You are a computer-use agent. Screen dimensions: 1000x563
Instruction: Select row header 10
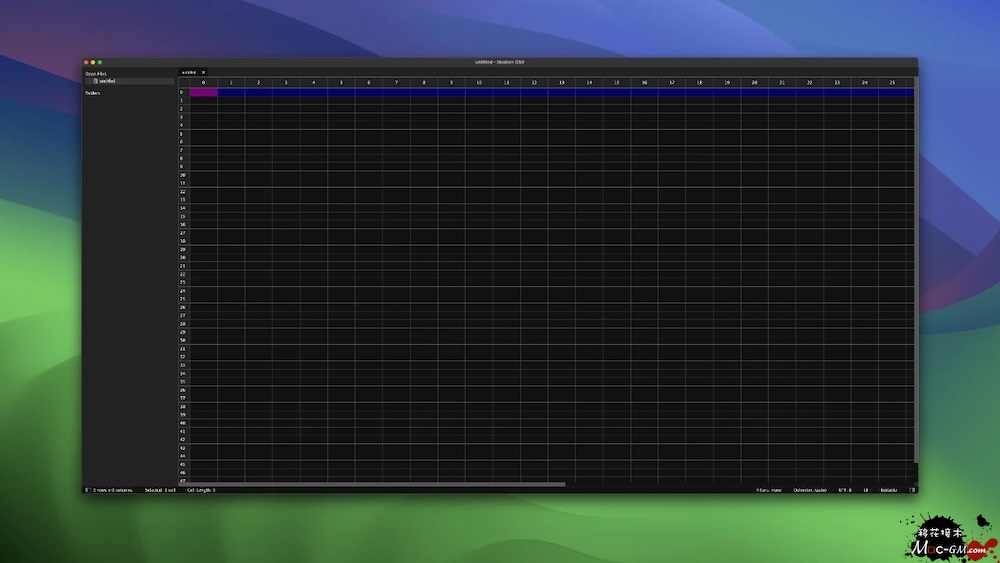click(x=183, y=175)
